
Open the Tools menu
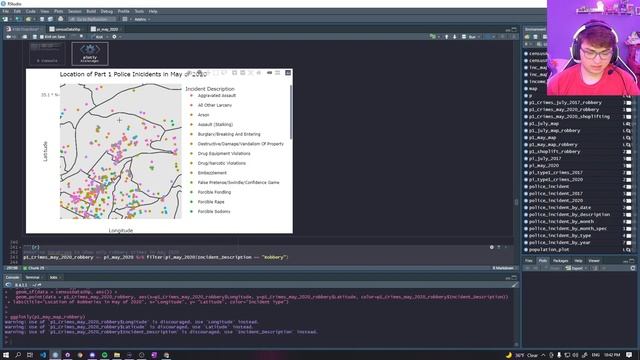pyautogui.click(x=139, y=11)
